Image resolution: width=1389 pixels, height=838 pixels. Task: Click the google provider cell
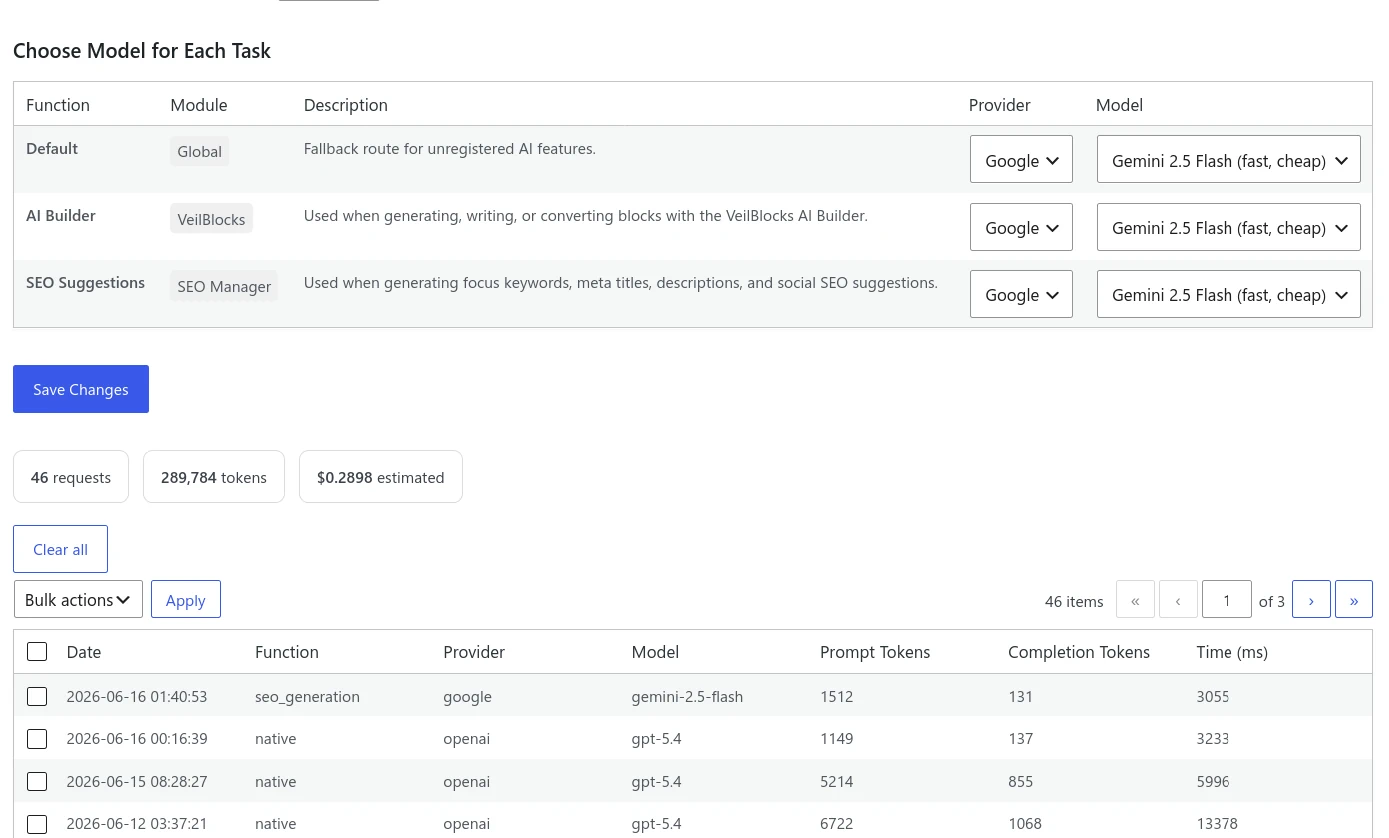[x=467, y=696]
